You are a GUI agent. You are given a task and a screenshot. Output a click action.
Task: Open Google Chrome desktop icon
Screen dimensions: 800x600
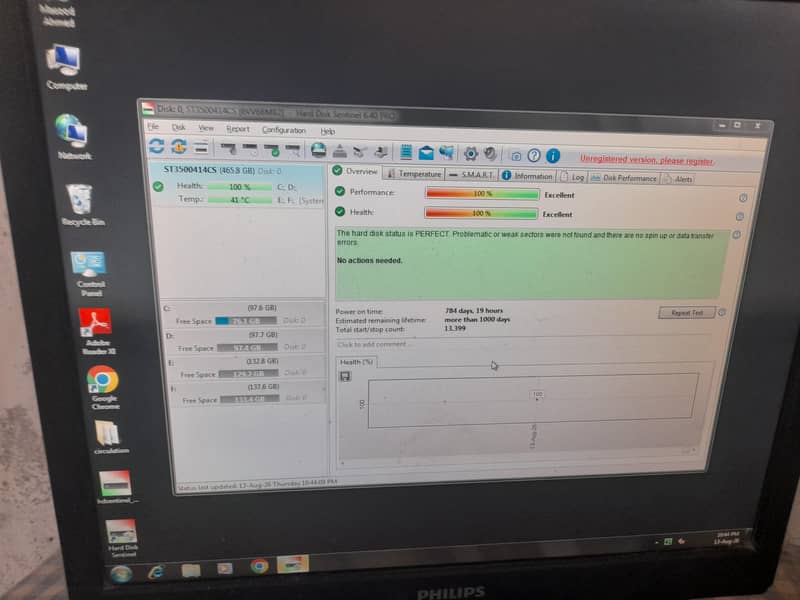104,387
